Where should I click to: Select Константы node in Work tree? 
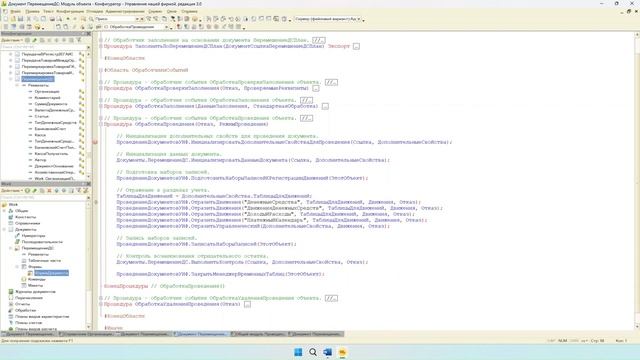point(25,217)
